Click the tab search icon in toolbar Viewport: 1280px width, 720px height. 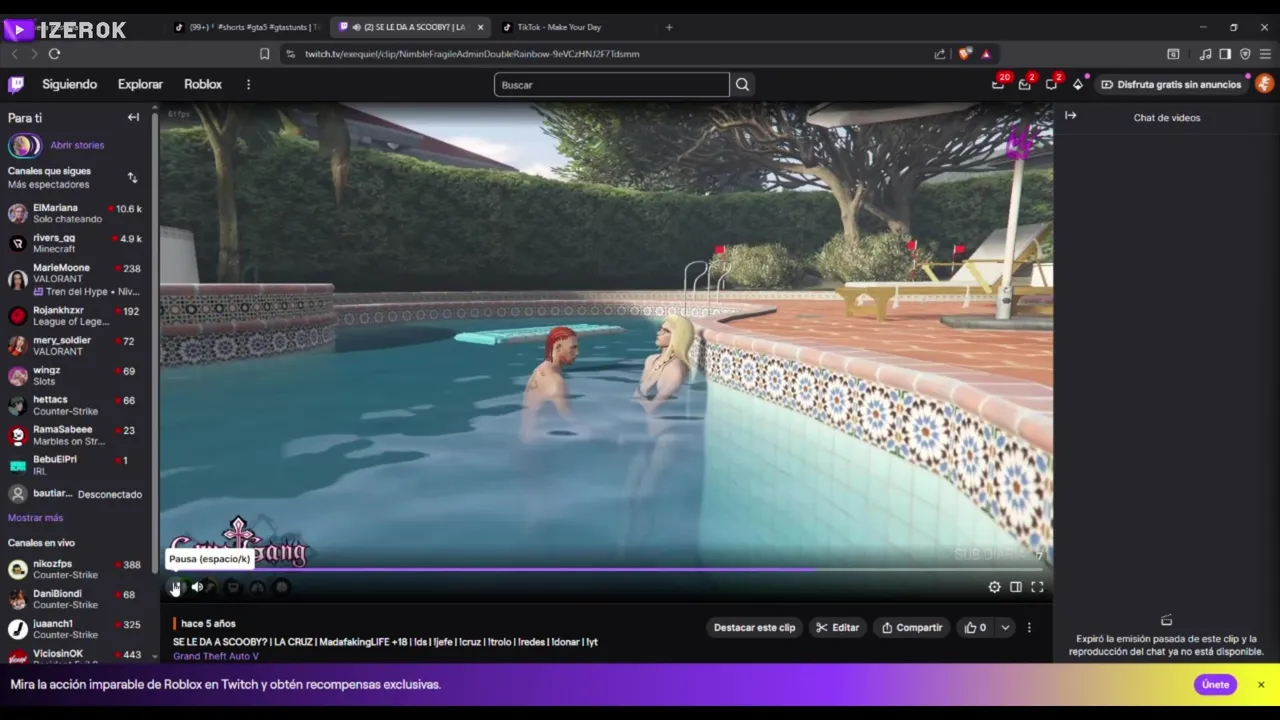pos(1173,54)
